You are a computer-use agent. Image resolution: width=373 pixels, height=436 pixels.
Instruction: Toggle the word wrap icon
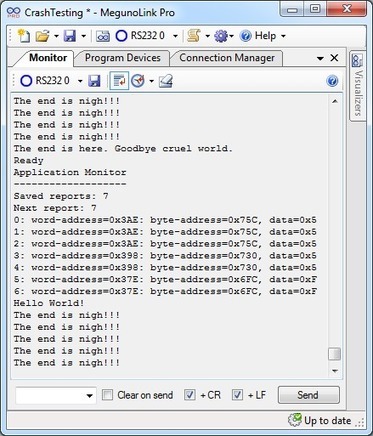(x=119, y=81)
